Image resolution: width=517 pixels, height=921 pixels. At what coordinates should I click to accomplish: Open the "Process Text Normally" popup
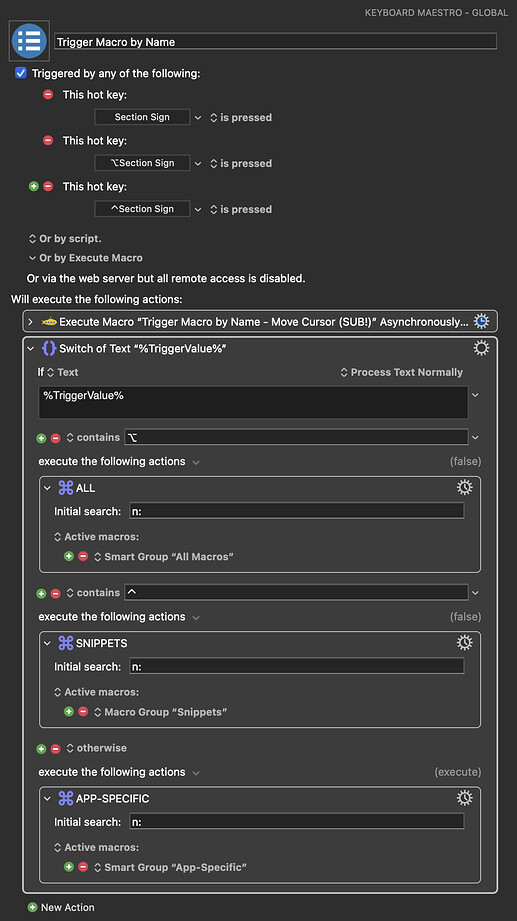[402, 372]
